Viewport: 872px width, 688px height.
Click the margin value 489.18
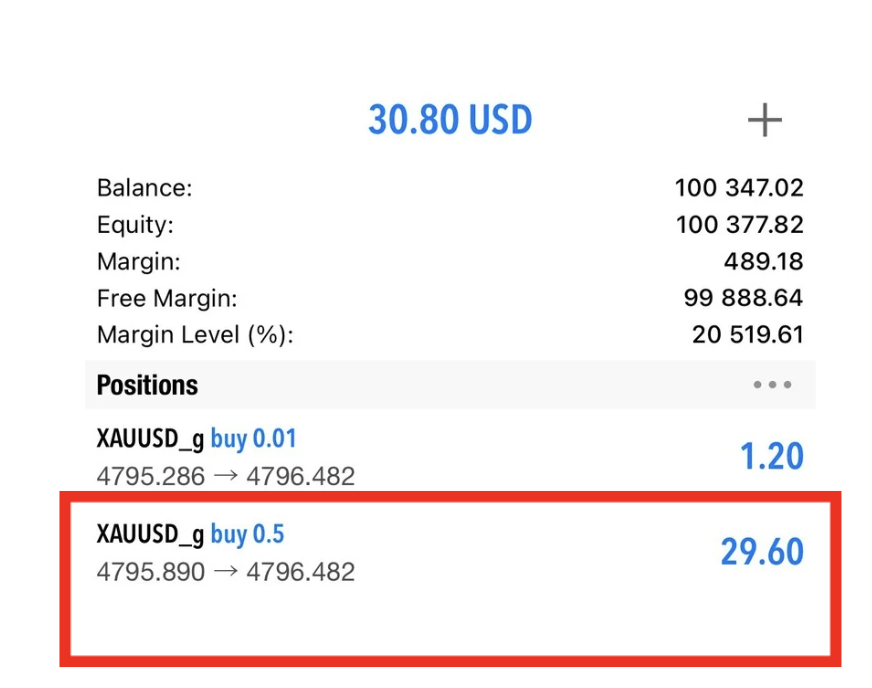763,262
